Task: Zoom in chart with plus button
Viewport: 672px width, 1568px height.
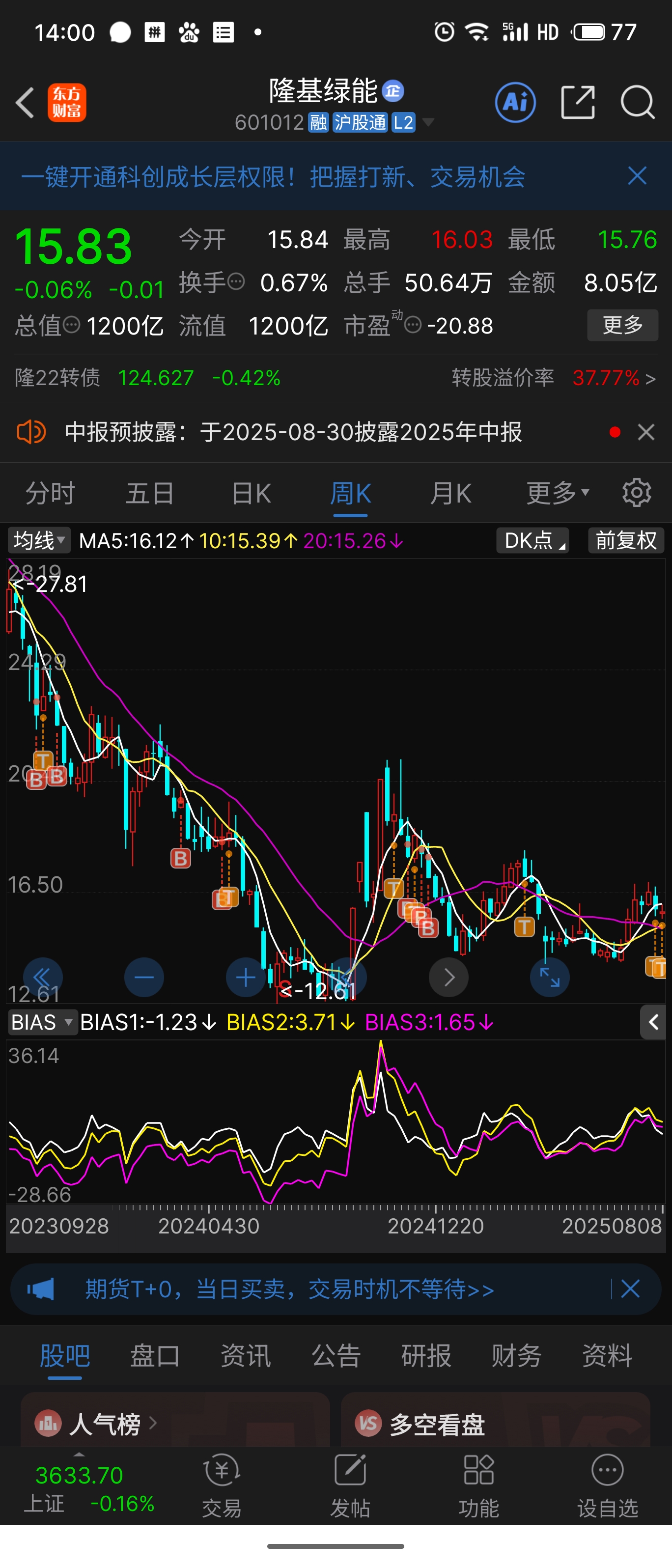Action: pyautogui.click(x=246, y=978)
